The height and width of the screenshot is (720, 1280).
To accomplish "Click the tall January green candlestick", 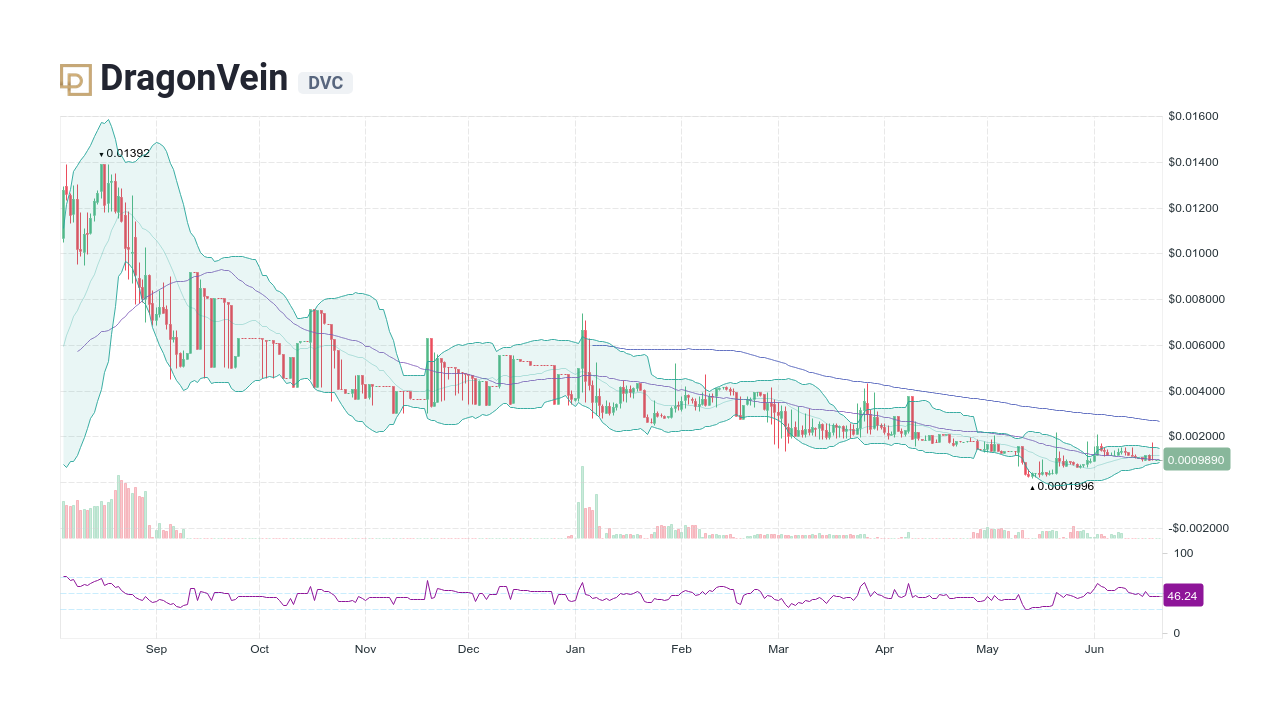I will (582, 350).
